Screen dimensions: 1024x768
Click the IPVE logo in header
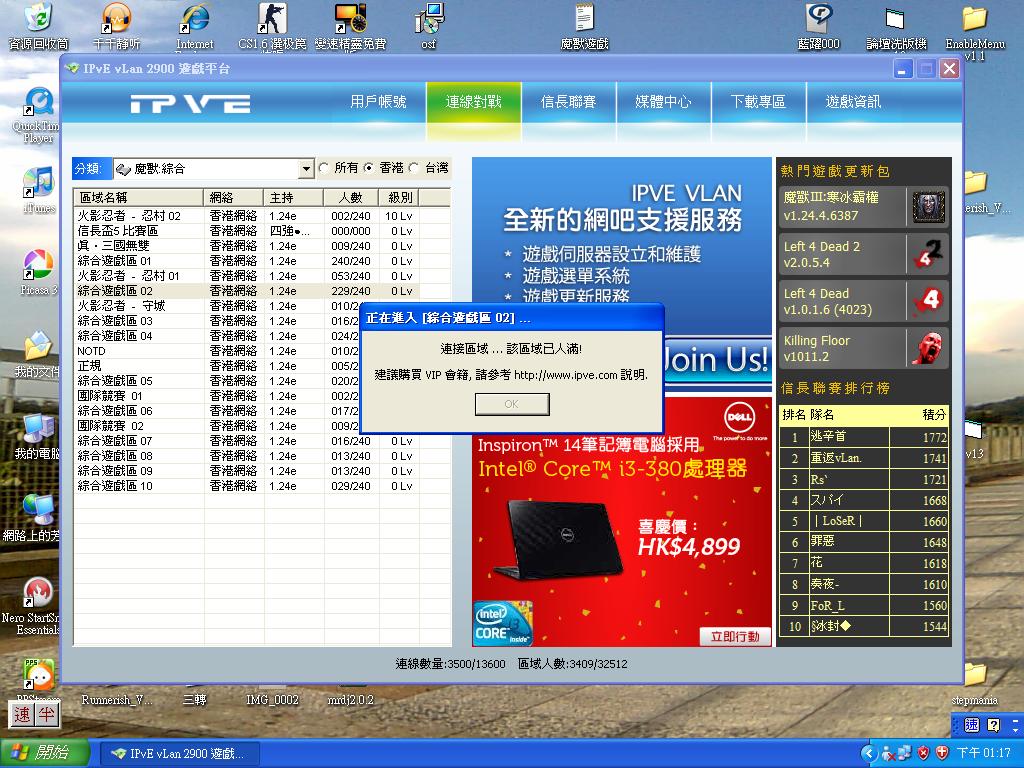190,103
